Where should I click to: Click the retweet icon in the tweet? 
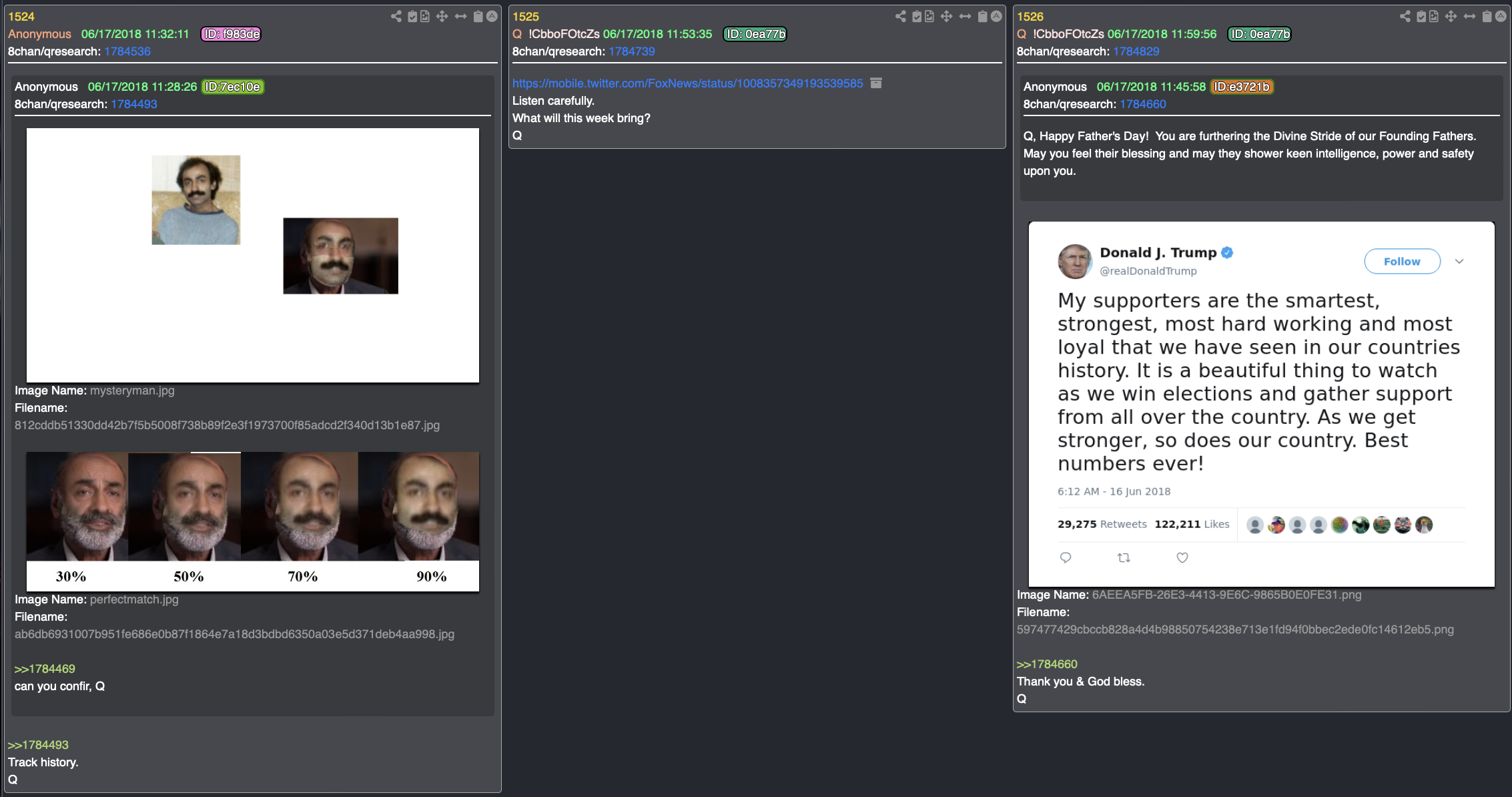[x=1124, y=557]
